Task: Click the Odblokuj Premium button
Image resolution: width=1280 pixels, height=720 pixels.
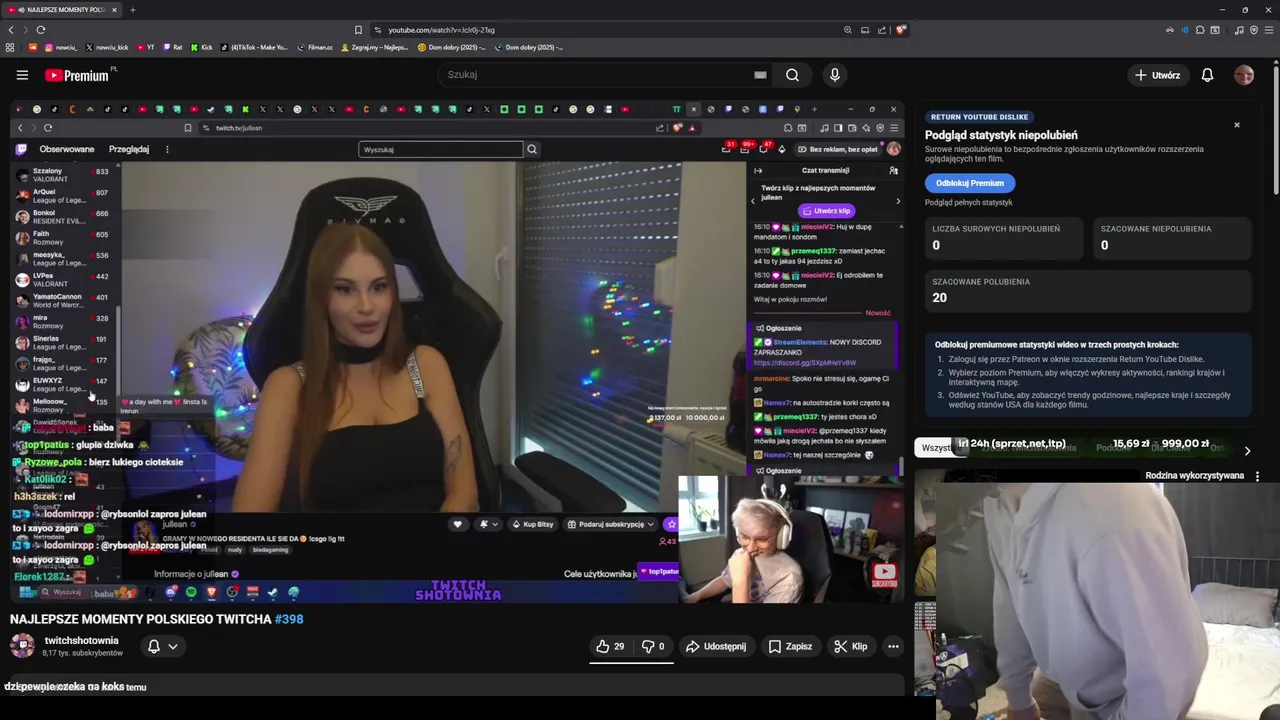Action: [x=970, y=183]
